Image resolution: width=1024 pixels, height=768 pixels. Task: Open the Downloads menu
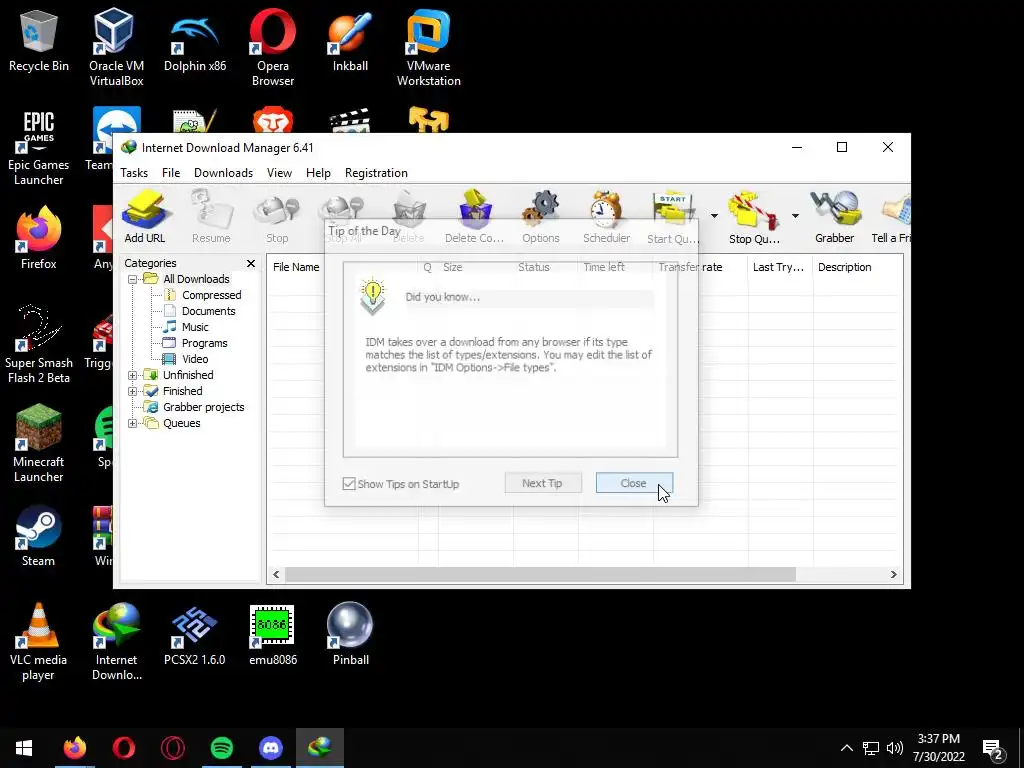tap(223, 173)
